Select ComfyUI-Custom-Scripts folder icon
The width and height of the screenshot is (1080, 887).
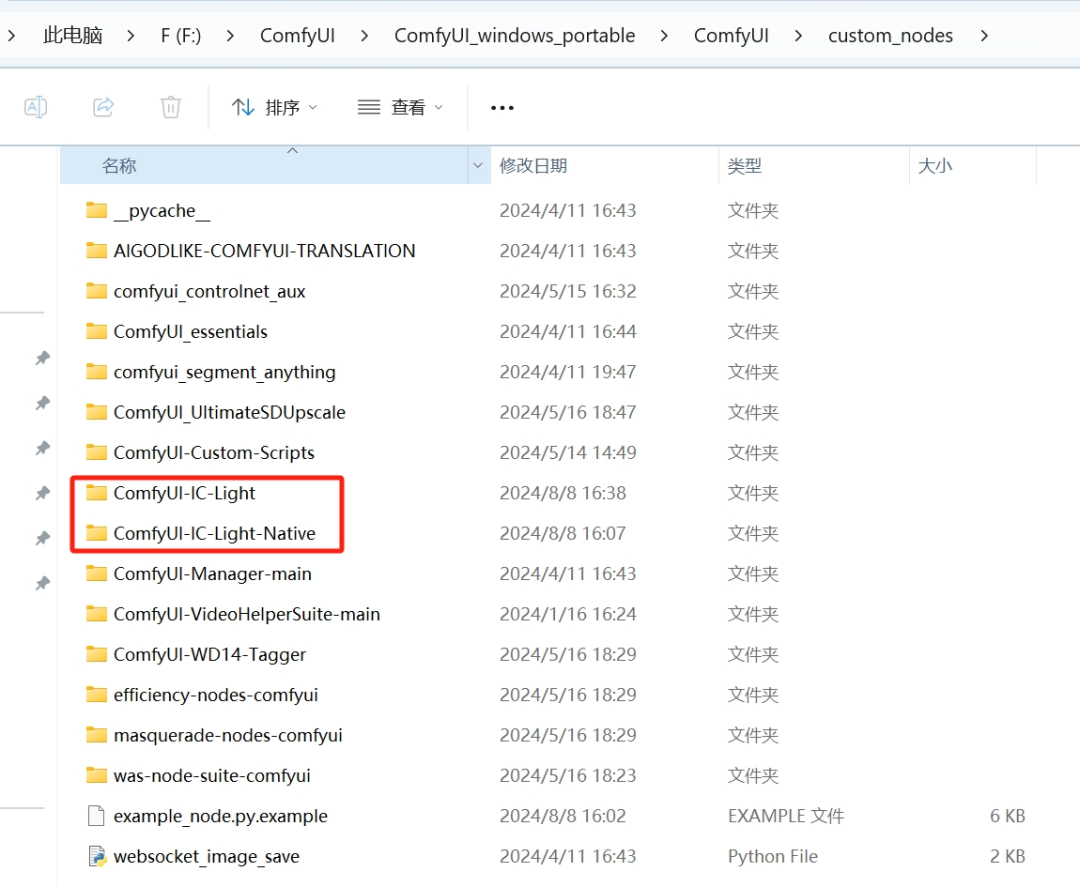96,452
